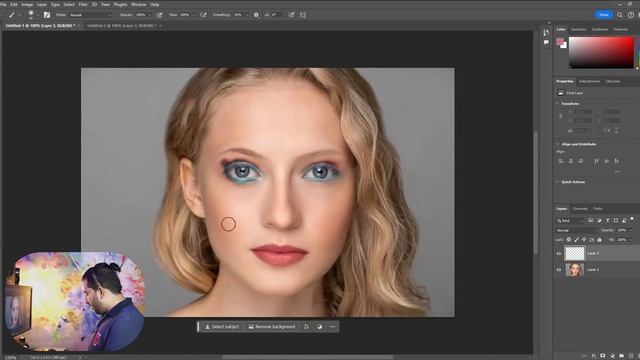Image resolution: width=640 pixels, height=360 pixels.
Task: Click the background color swatch
Action: pos(564,45)
